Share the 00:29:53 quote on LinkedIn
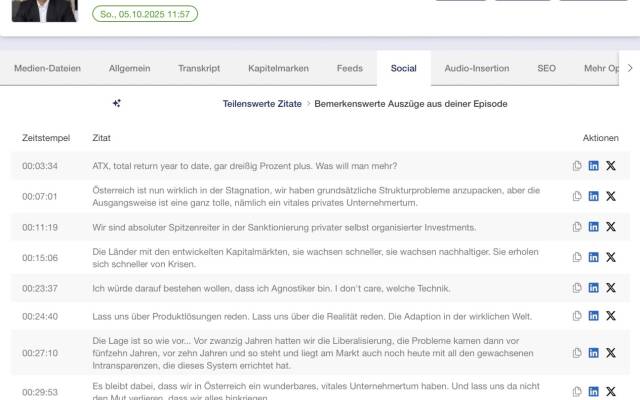Viewport: 640px width, 400px height. [x=594, y=390]
